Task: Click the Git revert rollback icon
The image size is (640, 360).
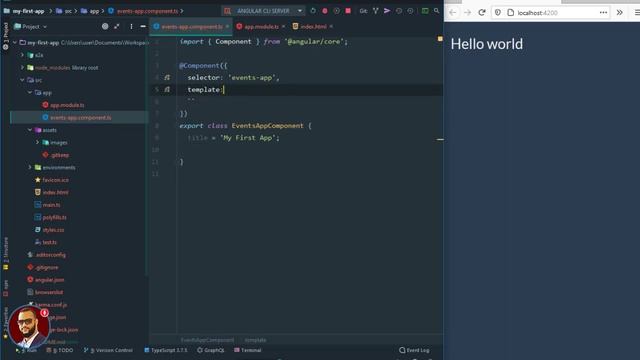Action: tap(410, 11)
